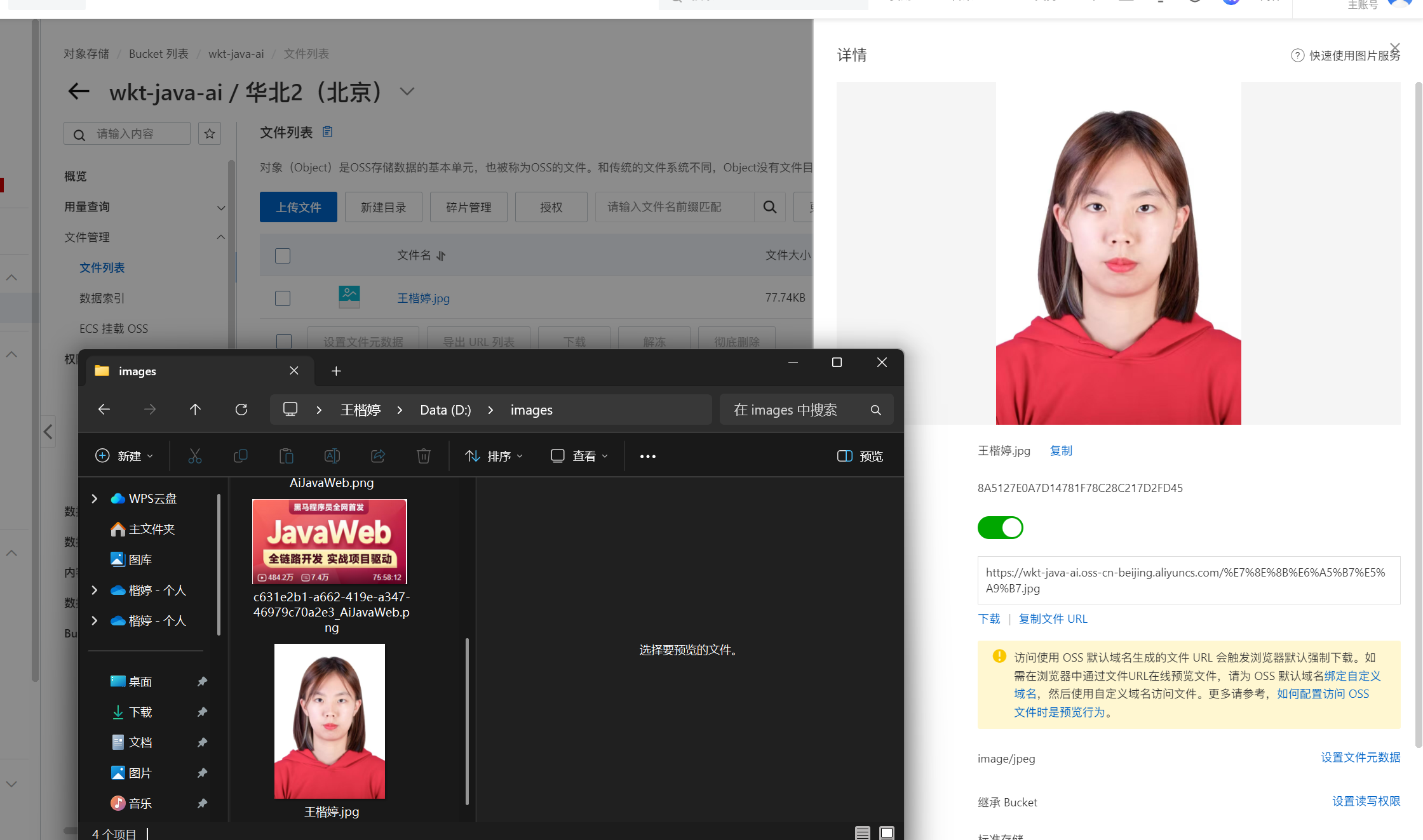Click the large back arrow beside wkt-java-ai title
The width and height of the screenshot is (1423, 840).
[x=79, y=91]
